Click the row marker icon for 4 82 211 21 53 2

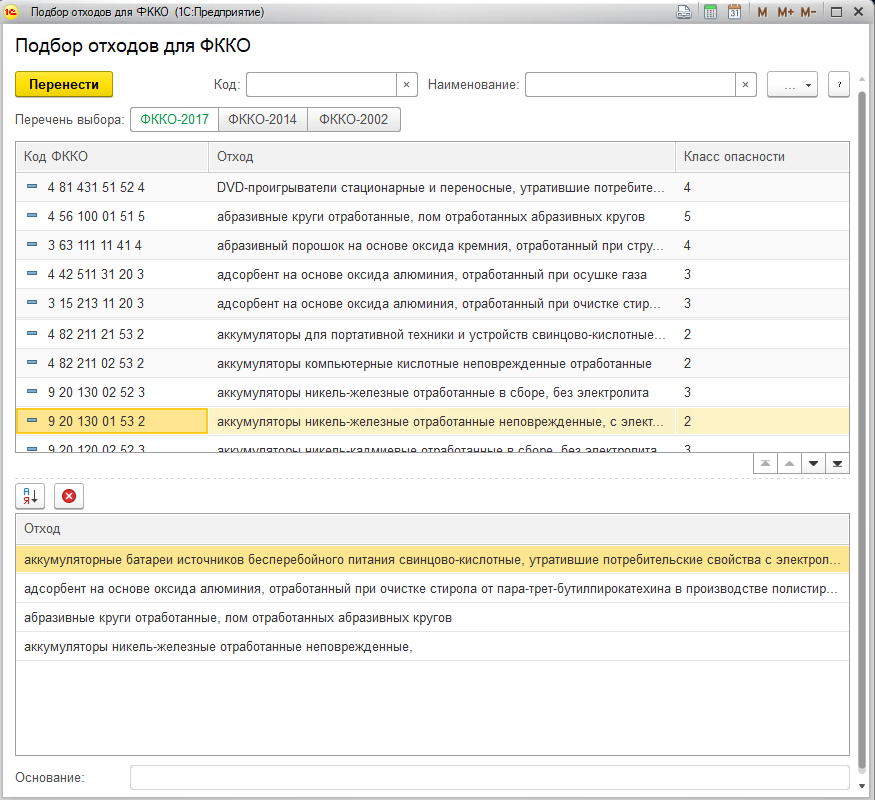coord(32,334)
